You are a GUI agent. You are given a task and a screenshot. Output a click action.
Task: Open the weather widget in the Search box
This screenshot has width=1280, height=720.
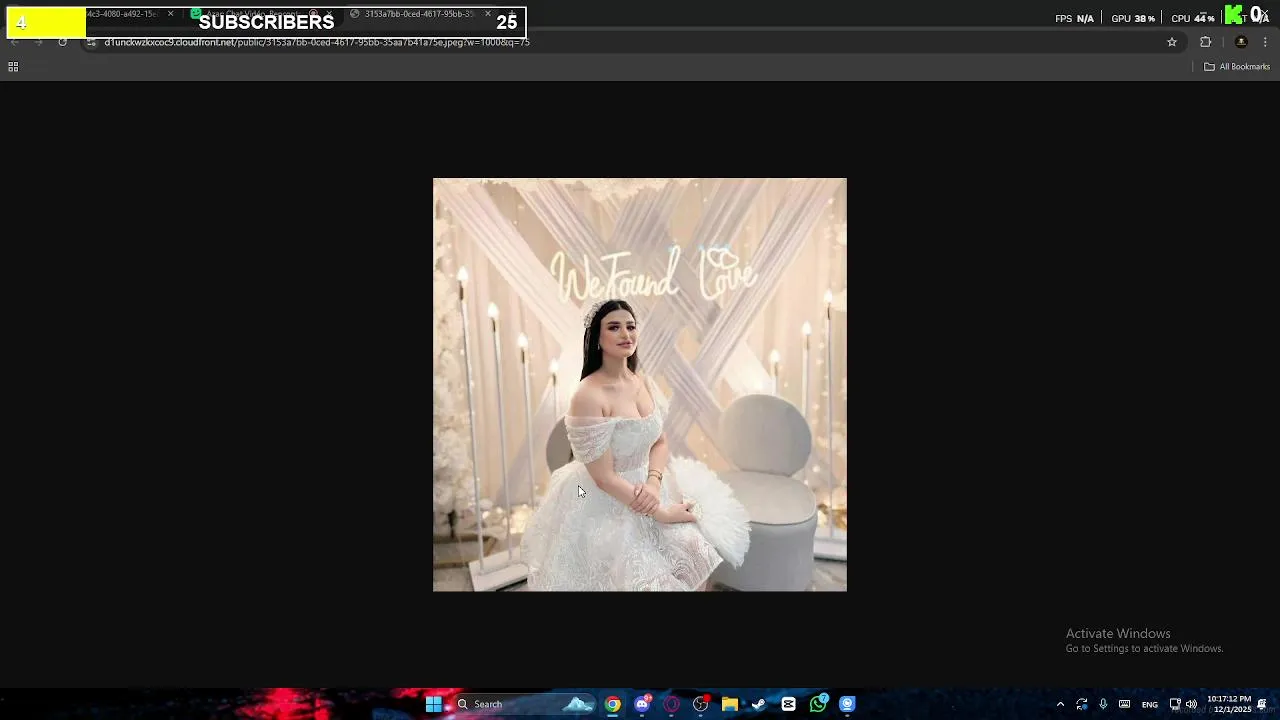tap(578, 704)
